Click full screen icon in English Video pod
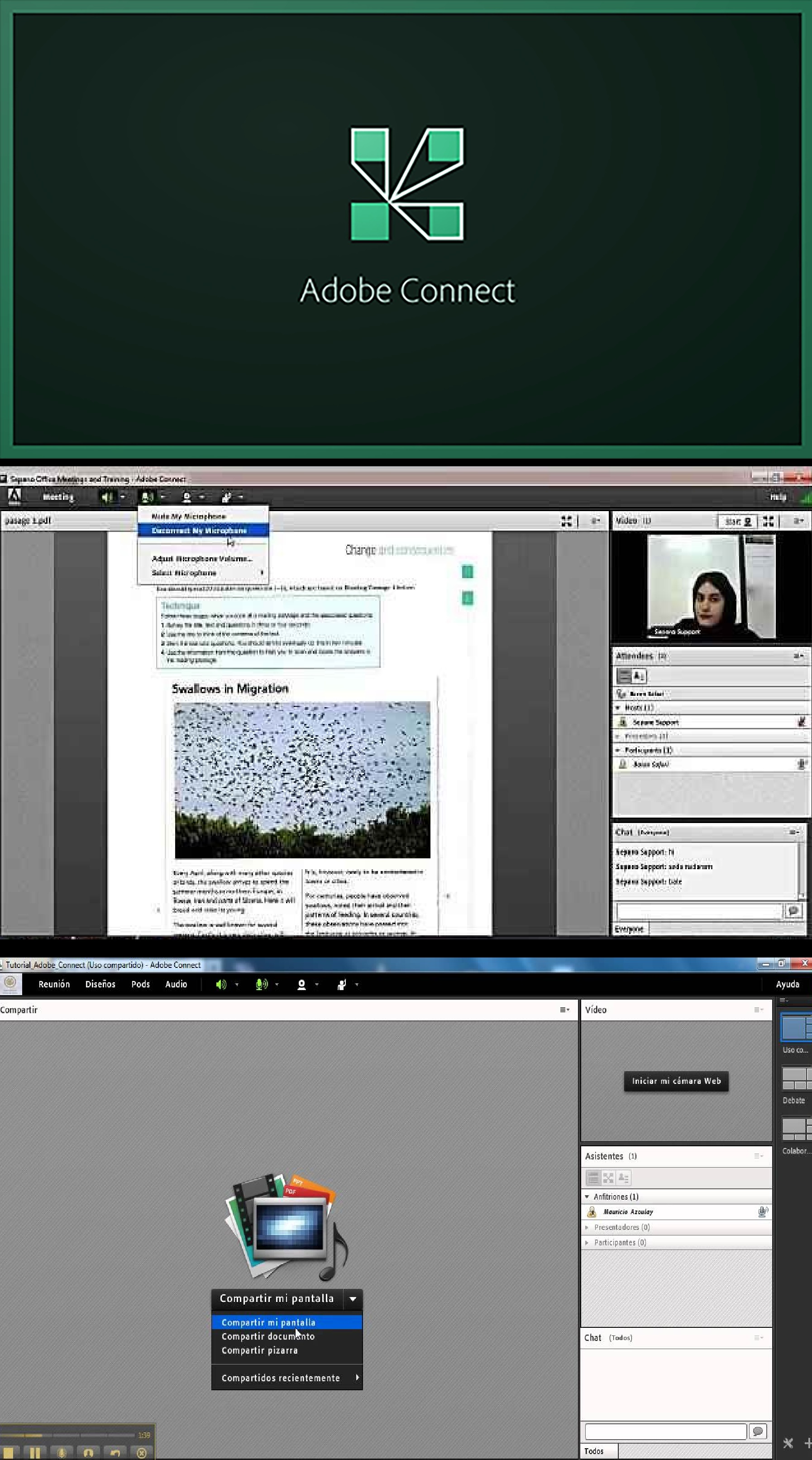The width and height of the screenshot is (812, 1460). (769, 521)
